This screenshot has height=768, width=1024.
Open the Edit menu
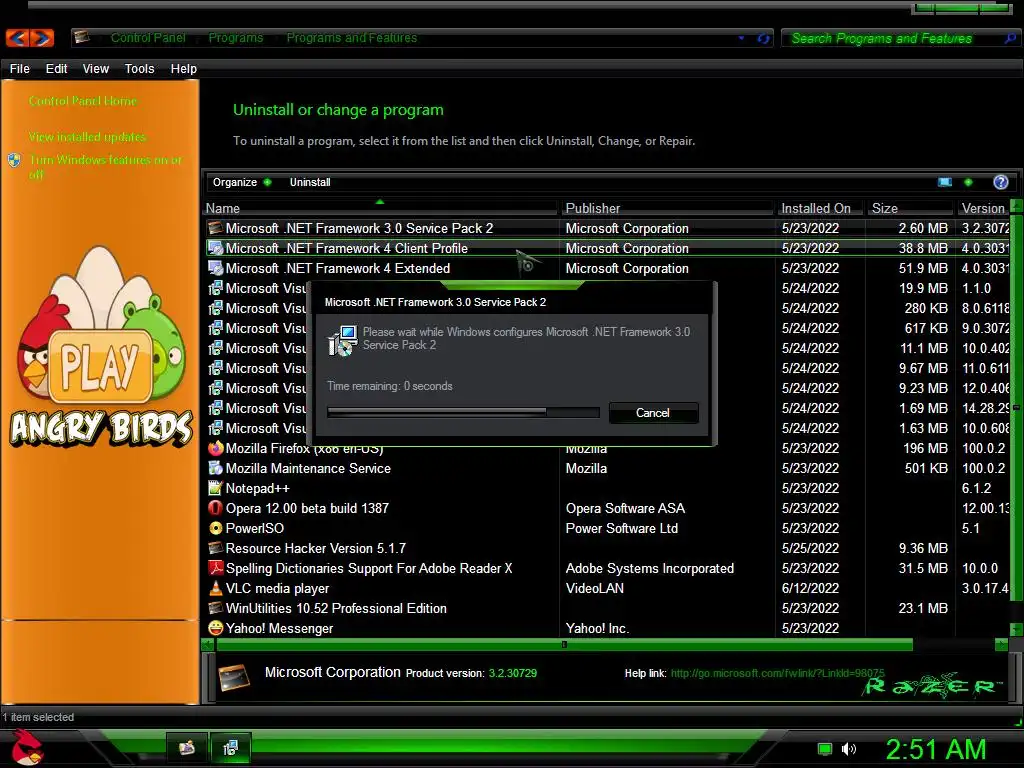pos(56,69)
